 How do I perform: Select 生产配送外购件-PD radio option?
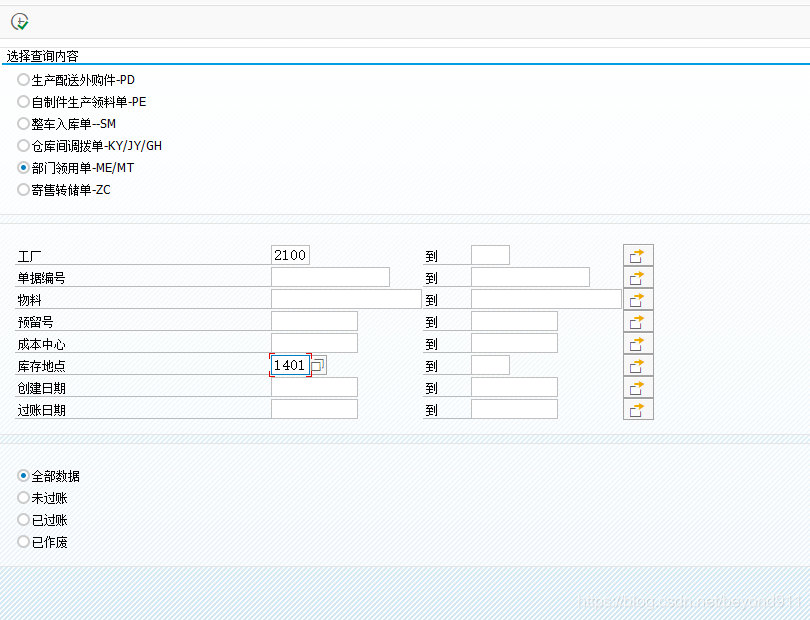(23, 80)
